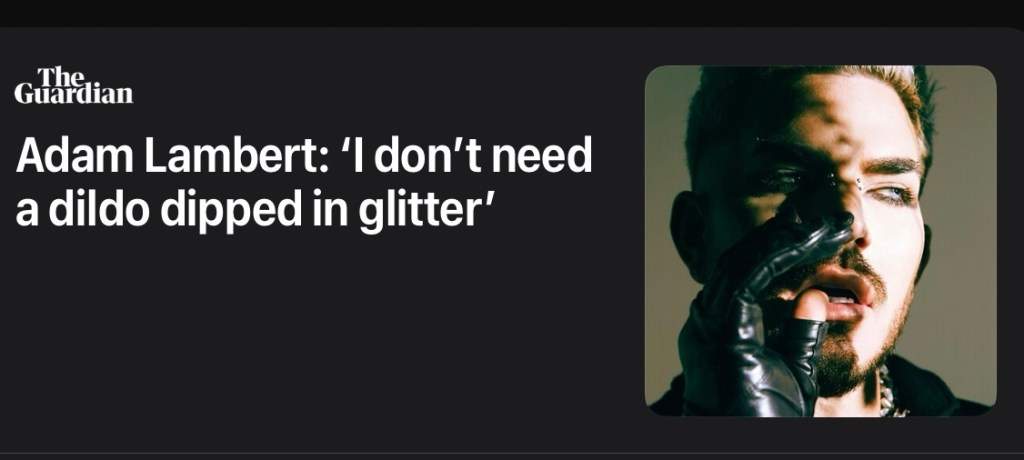This screenshot has width=1024, height=460.
Task: Click the dark strip above the card
Action: 512,13
